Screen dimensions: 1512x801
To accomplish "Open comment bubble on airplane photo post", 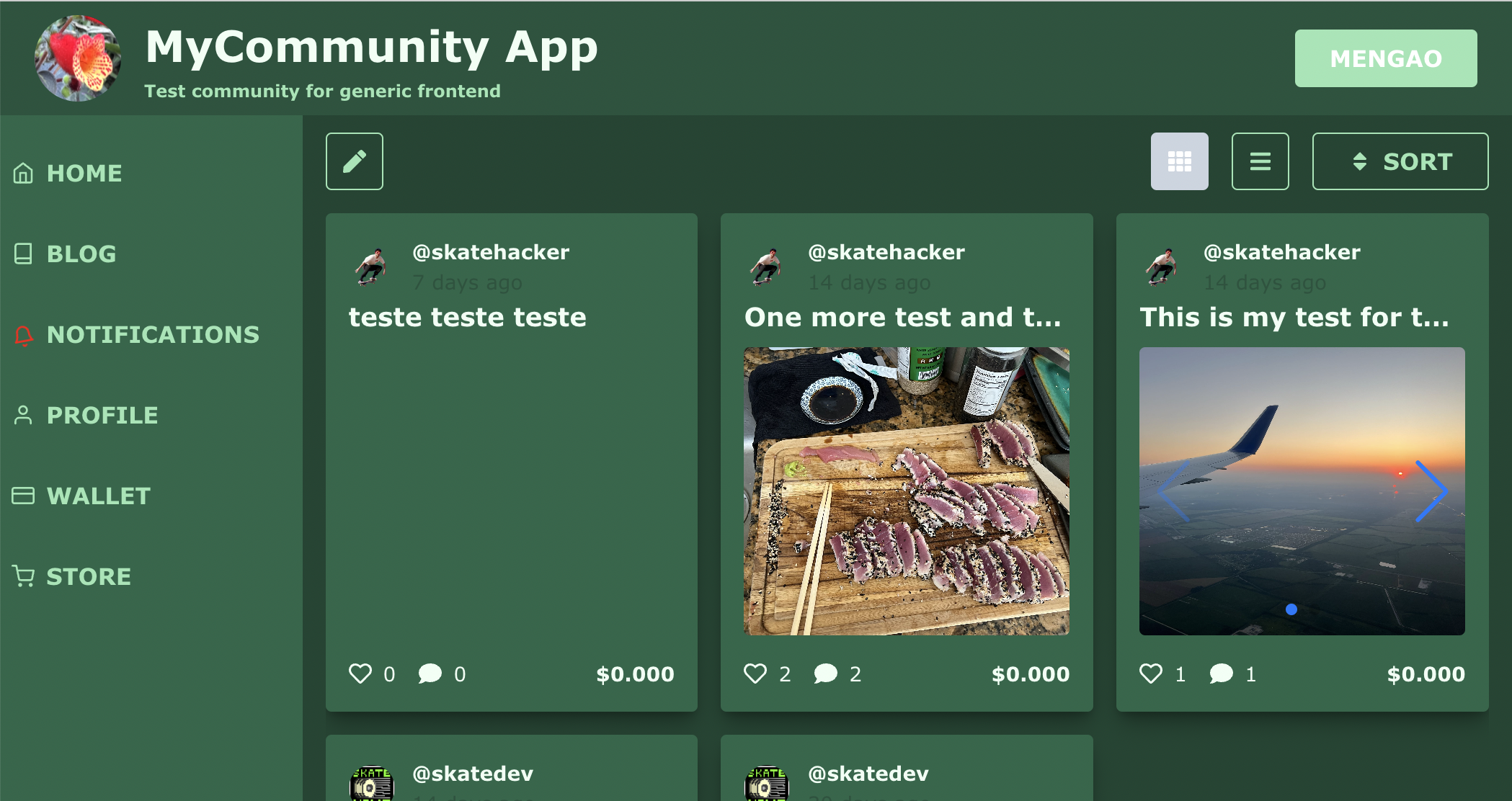I will tap(1221, 674).
